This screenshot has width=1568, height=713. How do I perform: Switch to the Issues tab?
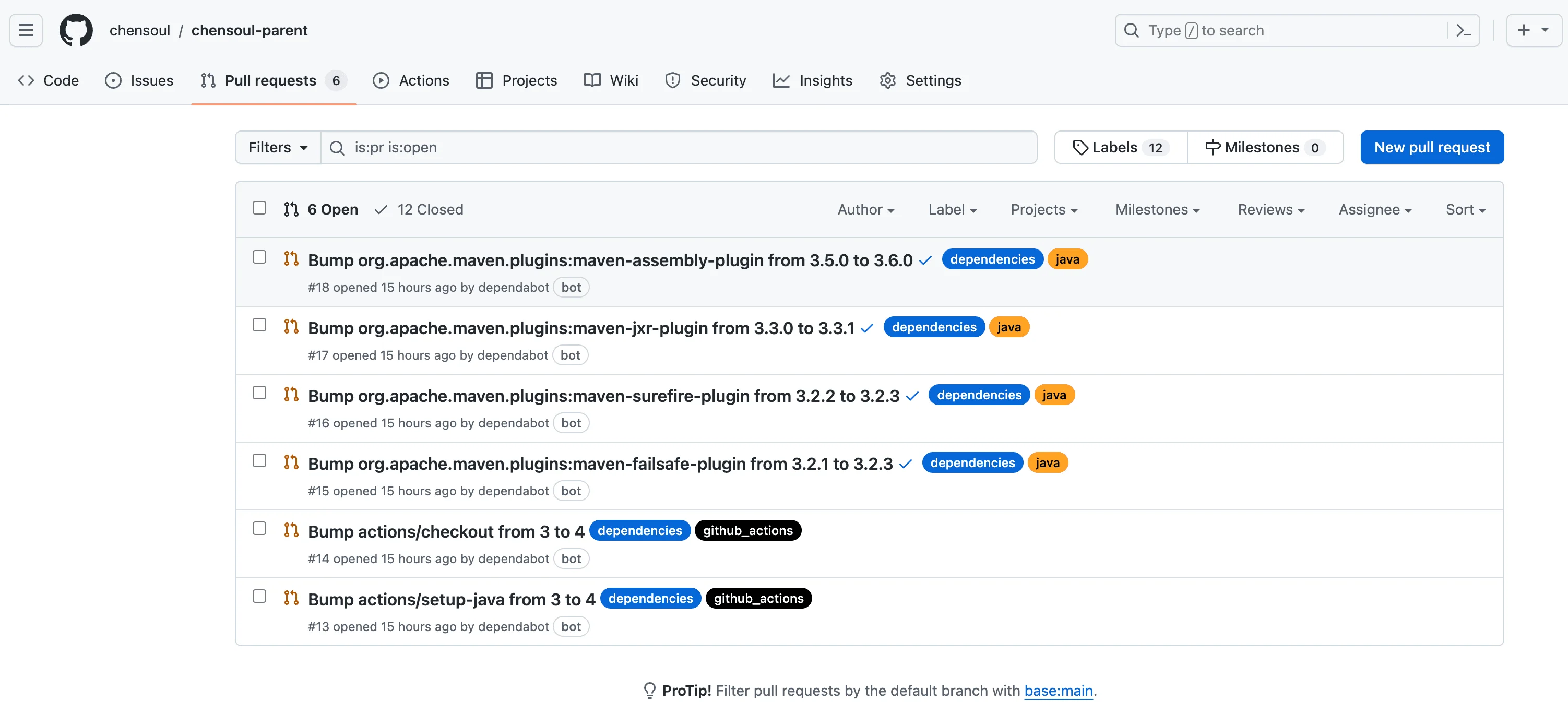139,80
